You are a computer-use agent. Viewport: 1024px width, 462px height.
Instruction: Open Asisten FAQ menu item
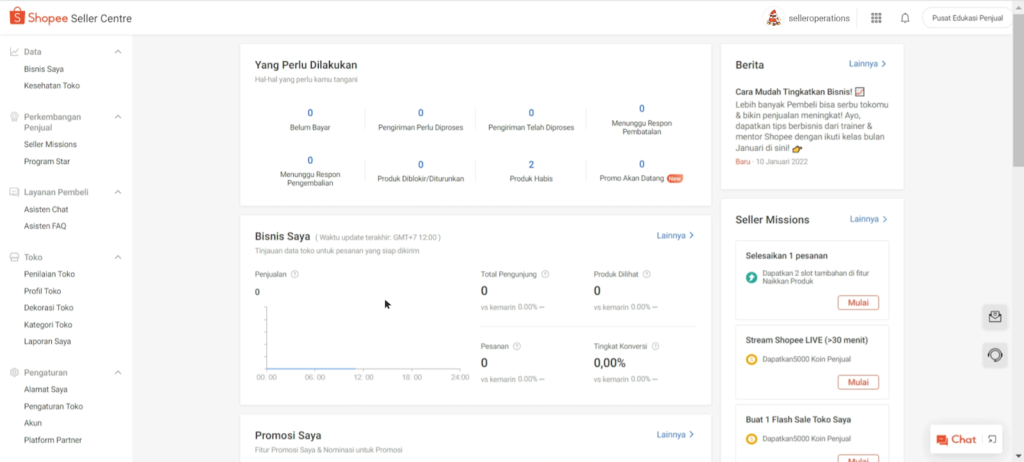click(45, 226)
